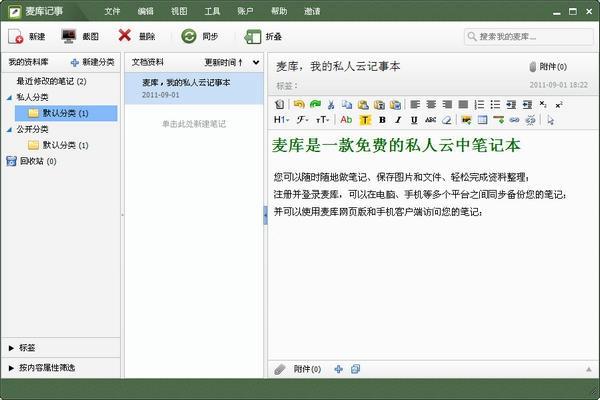Viewport: 600px width, 400px height.
Task: Click the insert hyperlink chain icon
Action: [x=515, y=120]
